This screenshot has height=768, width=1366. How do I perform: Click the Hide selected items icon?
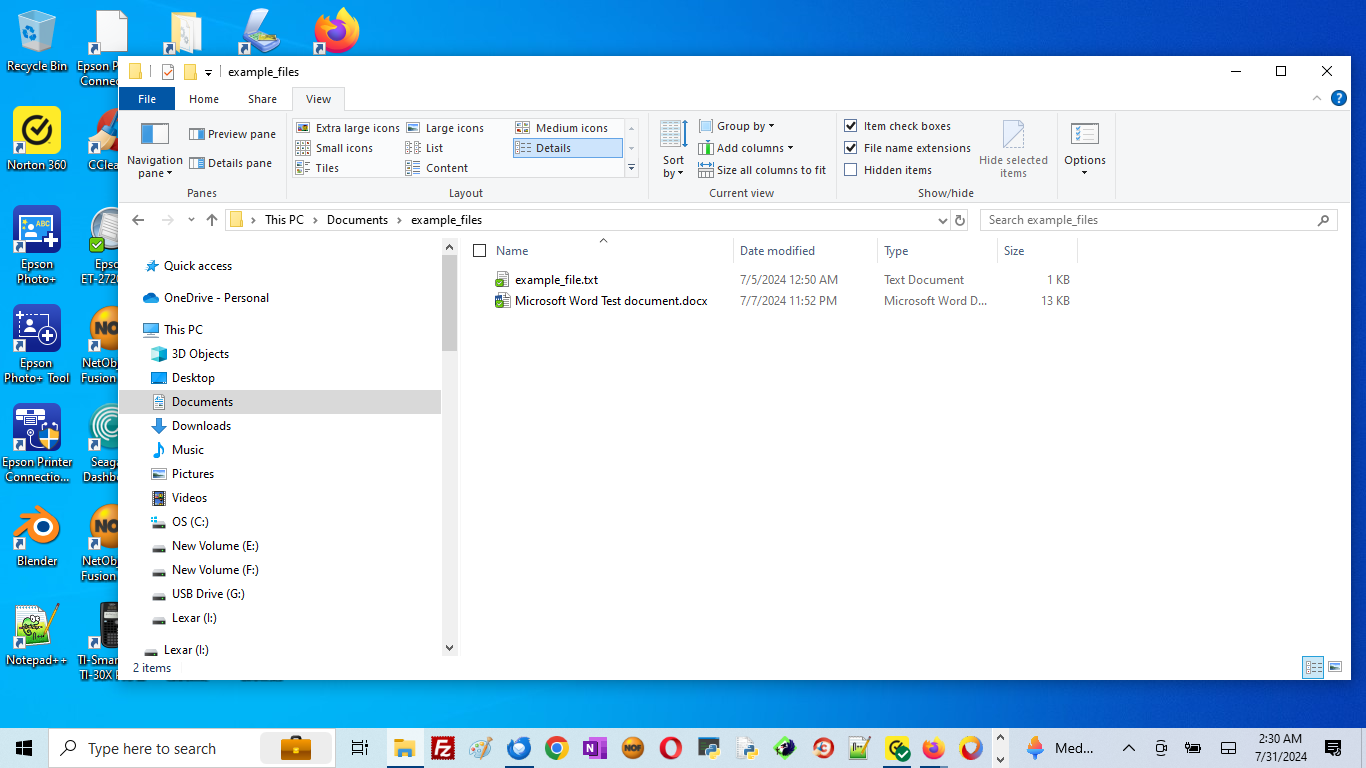[x=1013, y=136]
